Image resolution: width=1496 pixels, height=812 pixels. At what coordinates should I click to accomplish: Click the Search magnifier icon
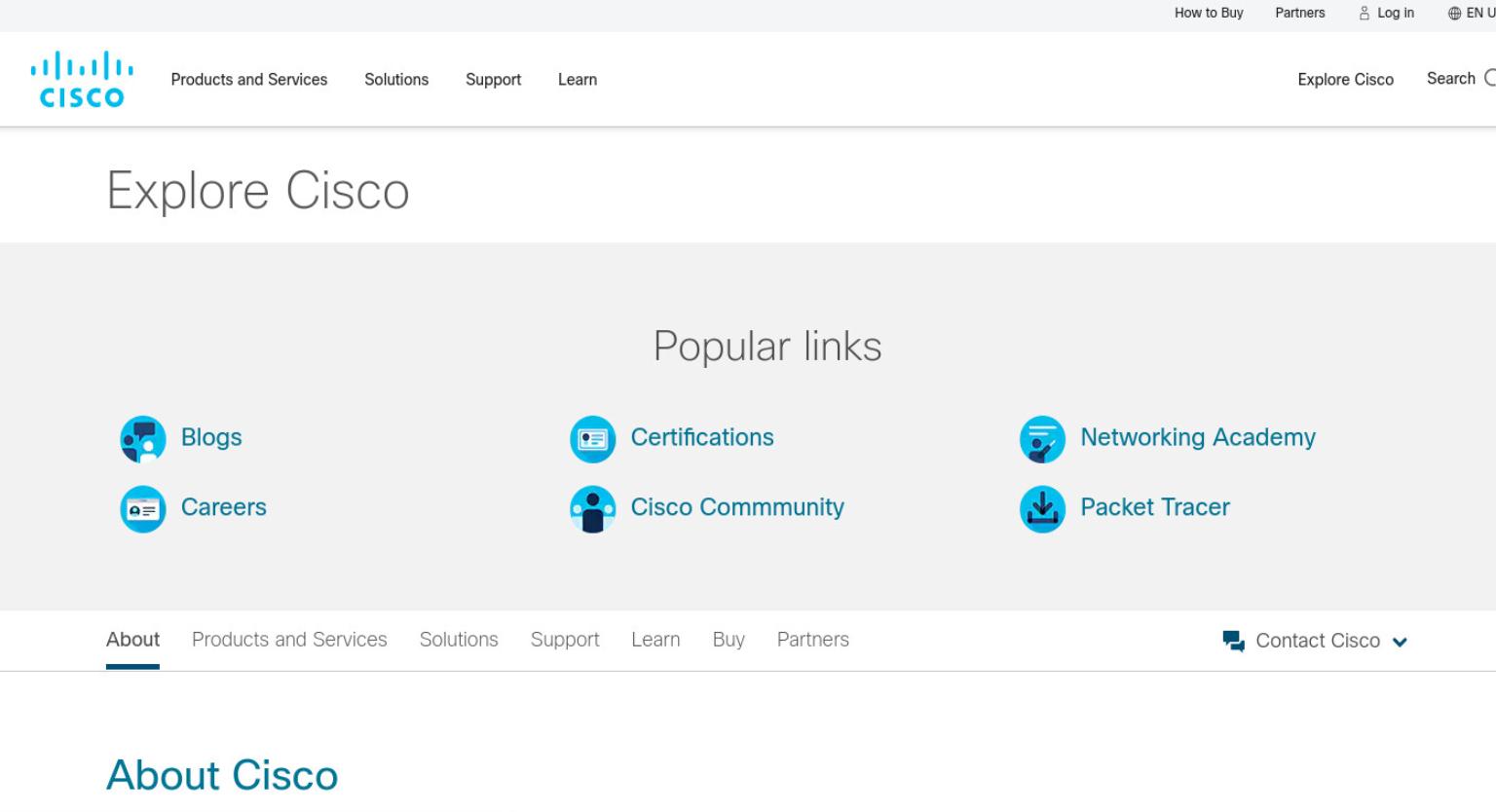click(1490, 79)
